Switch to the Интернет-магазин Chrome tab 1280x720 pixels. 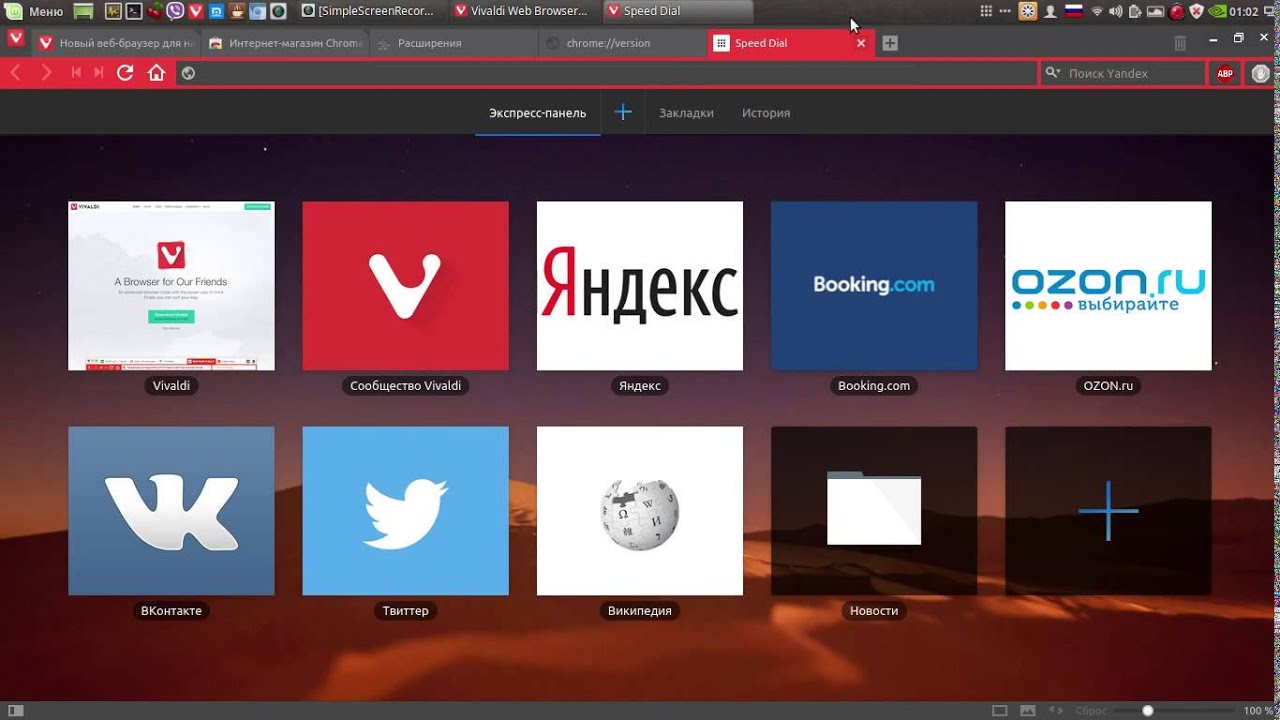click(284, 43)
